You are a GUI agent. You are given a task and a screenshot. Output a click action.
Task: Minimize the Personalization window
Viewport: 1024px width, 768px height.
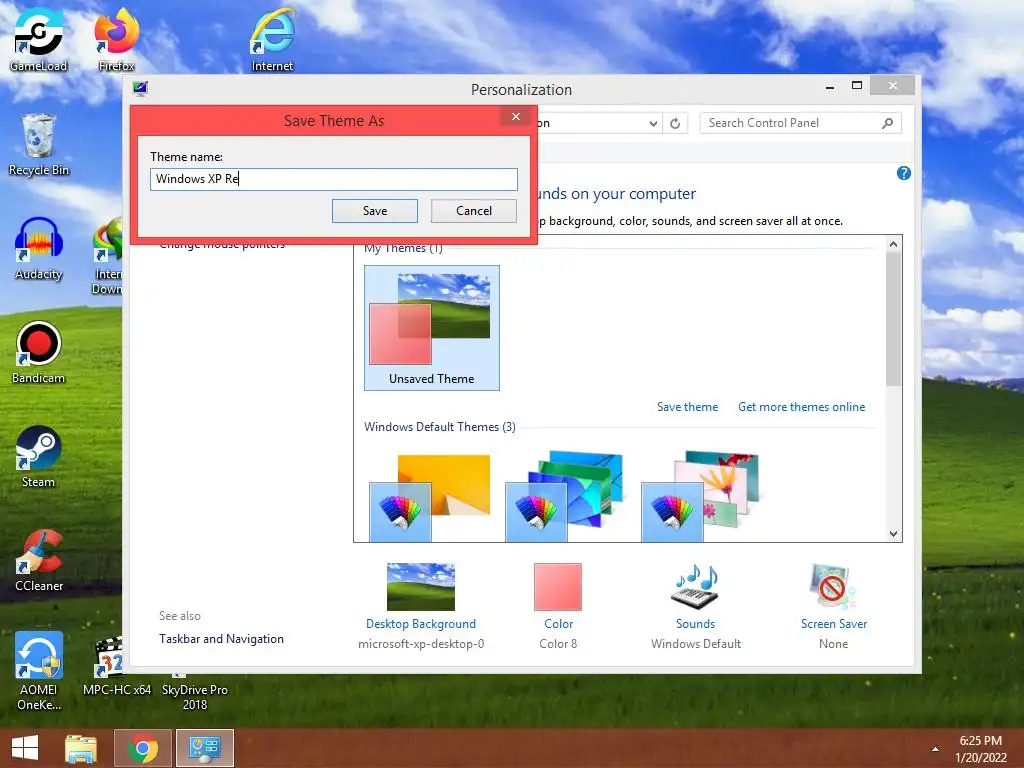(x=829, y=87)
